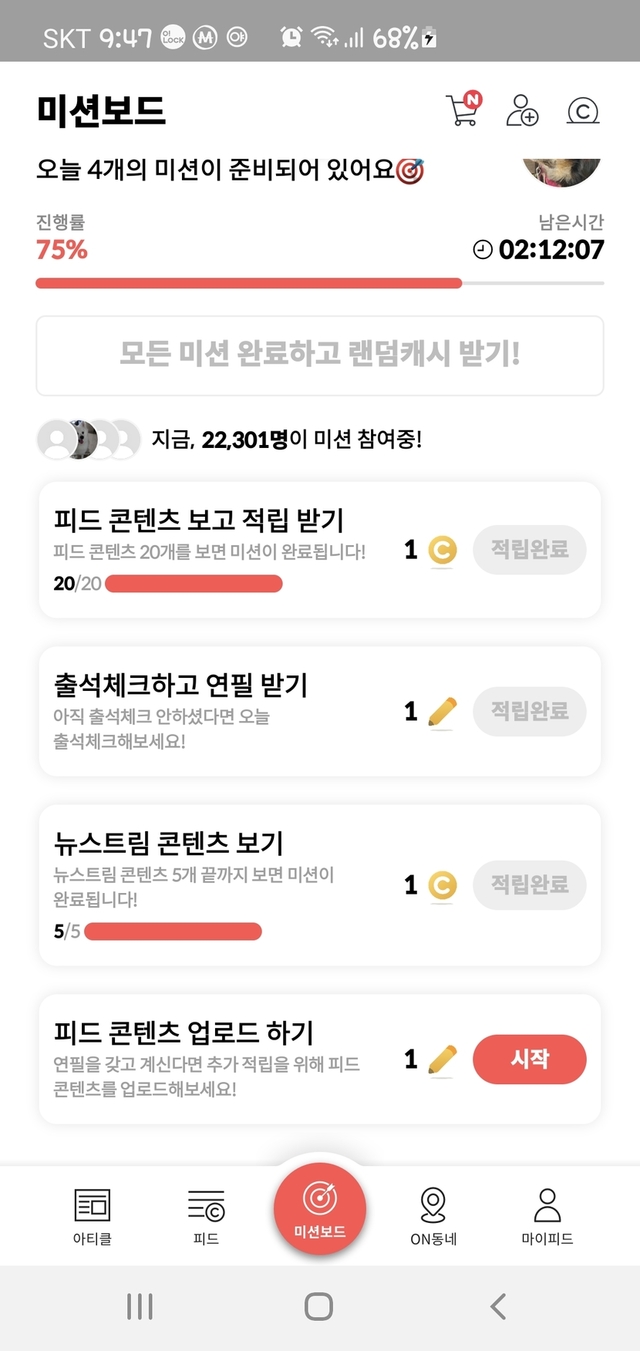Viewport: 640px width, 1351px height.
Task: Open the cash coin icon in header
Action: pyautogui.click(x=582, y=110)
